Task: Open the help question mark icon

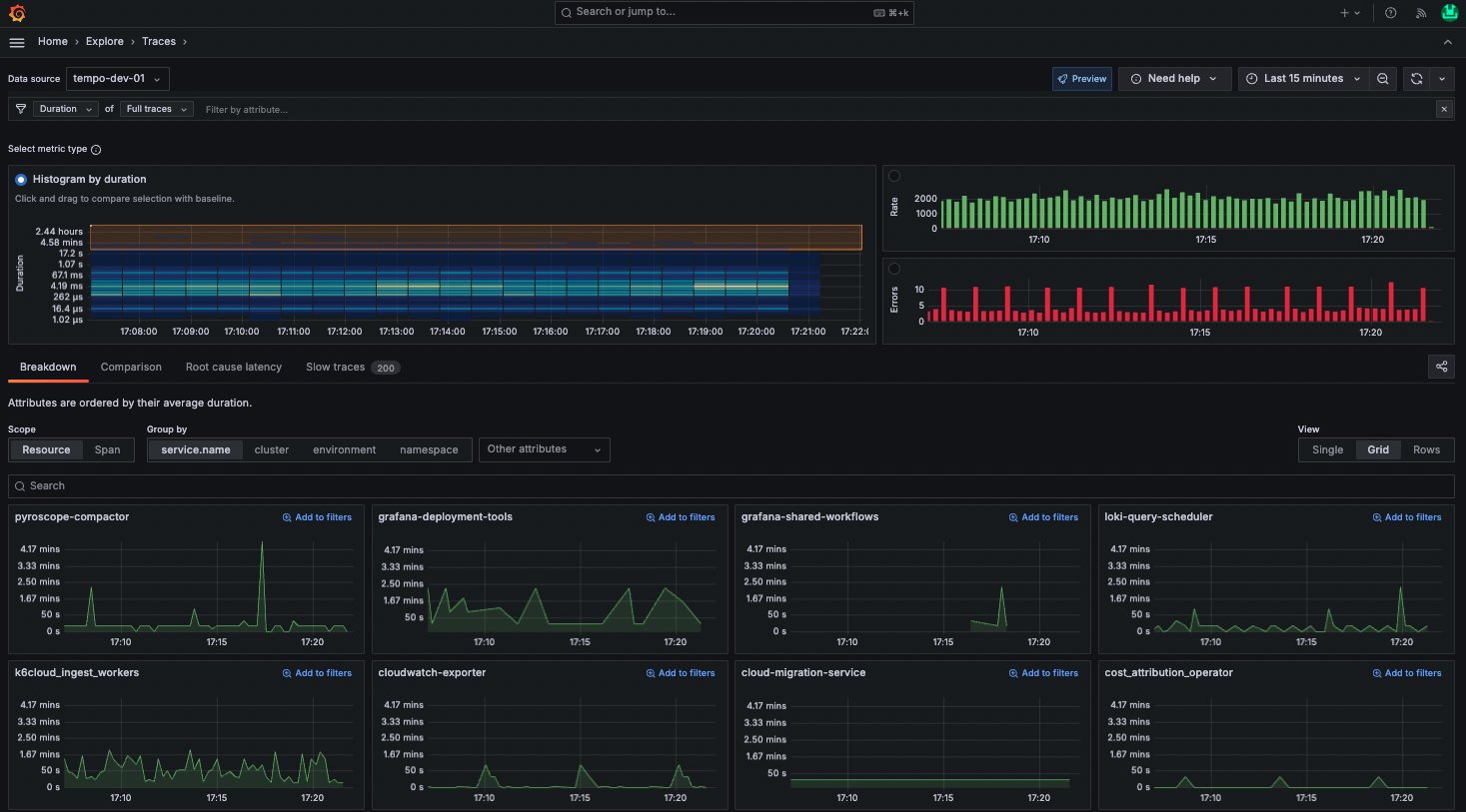Action: 1390,13
